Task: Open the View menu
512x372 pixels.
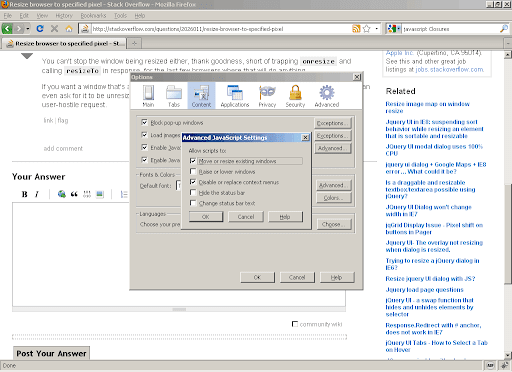Action: coord(42,16)
